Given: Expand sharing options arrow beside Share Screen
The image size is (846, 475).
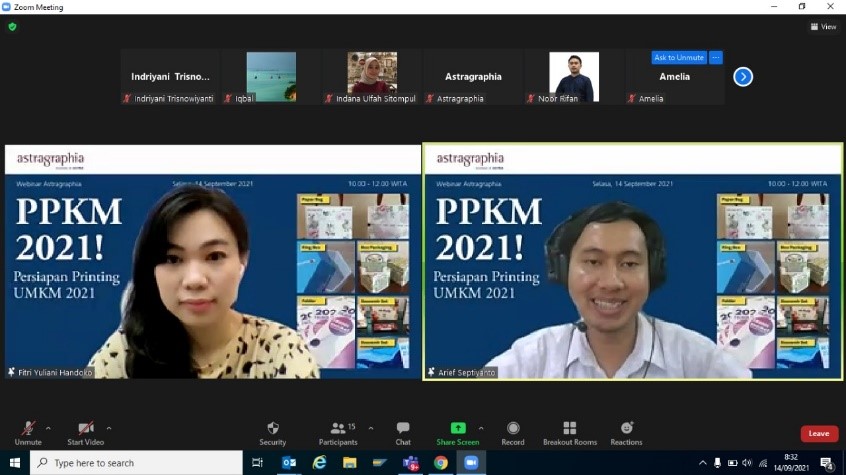Looking at the screenshot, I should tap(481, 429).
